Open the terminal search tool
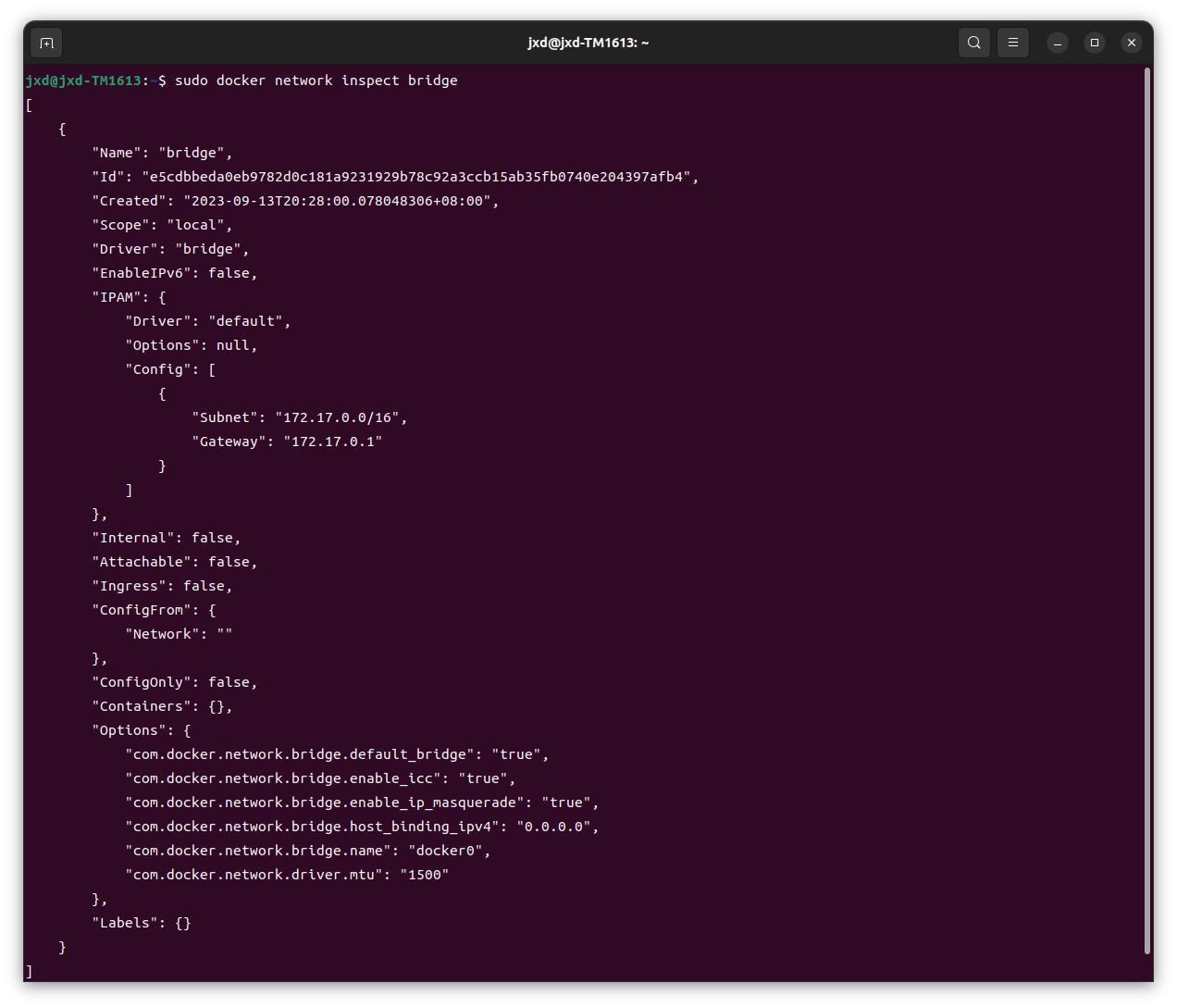 (x=974, y=43)
